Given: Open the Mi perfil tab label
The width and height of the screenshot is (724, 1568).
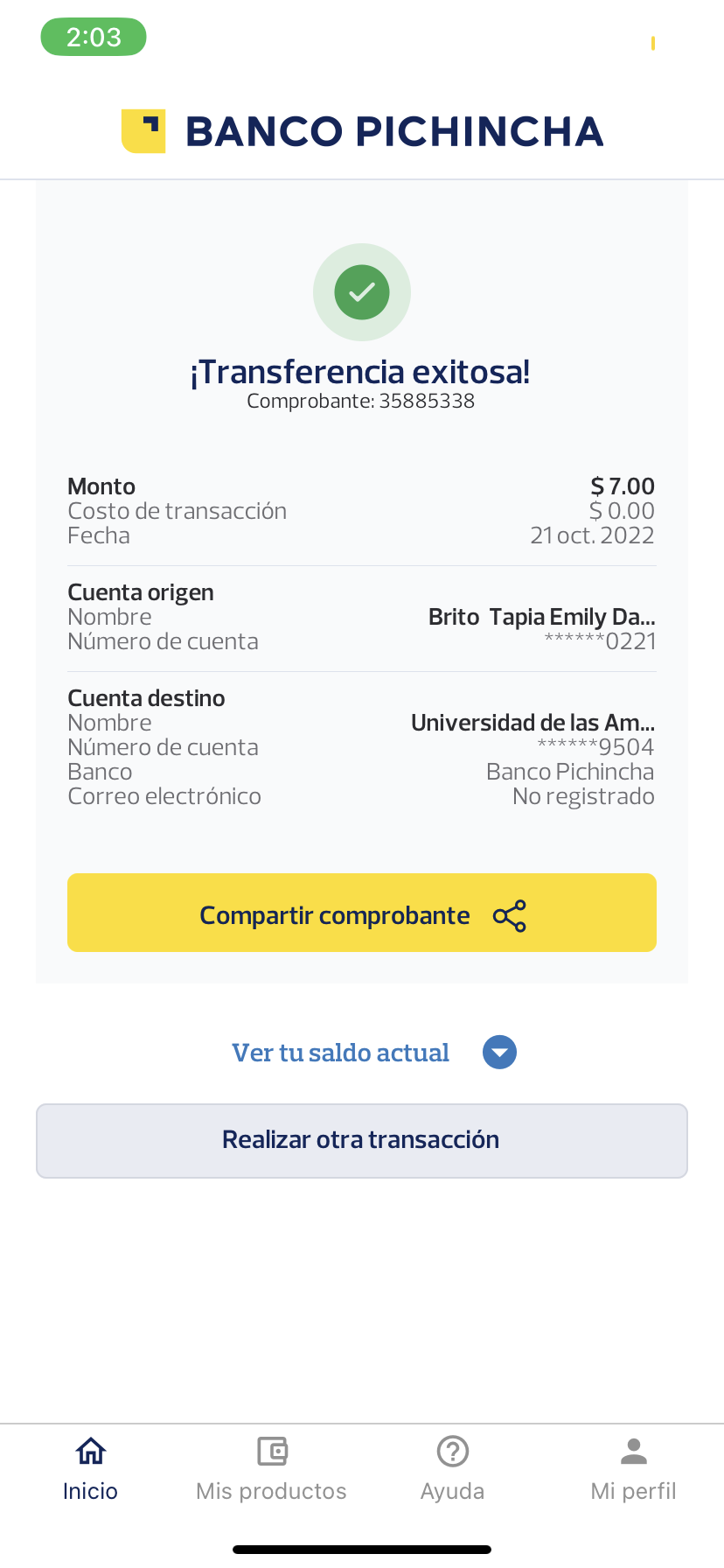Looking at the screenshot, I should click(634, 1491).
